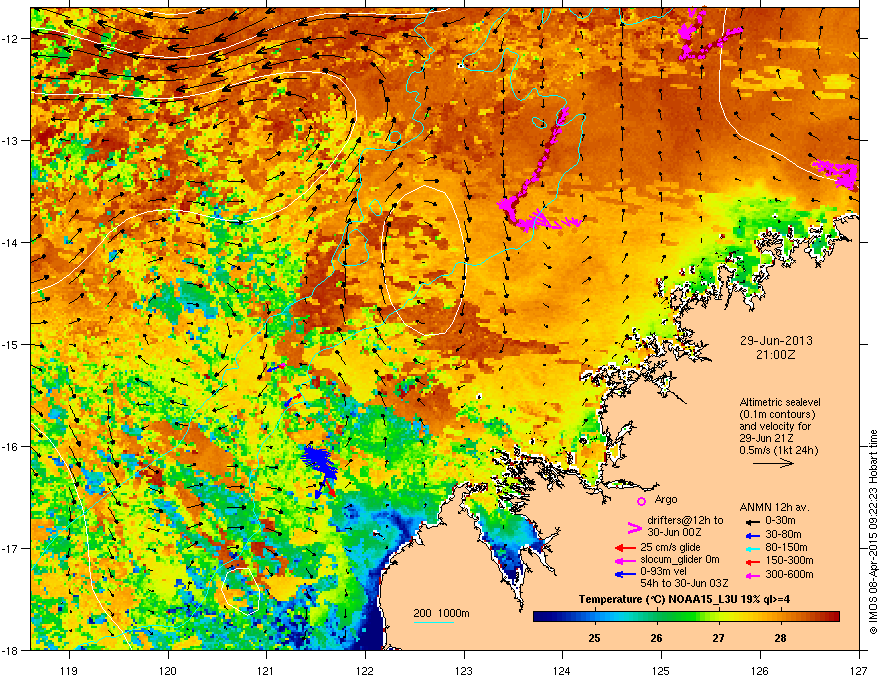
Task: Click longitude axis label 121
Action: (x=266, y=670)
